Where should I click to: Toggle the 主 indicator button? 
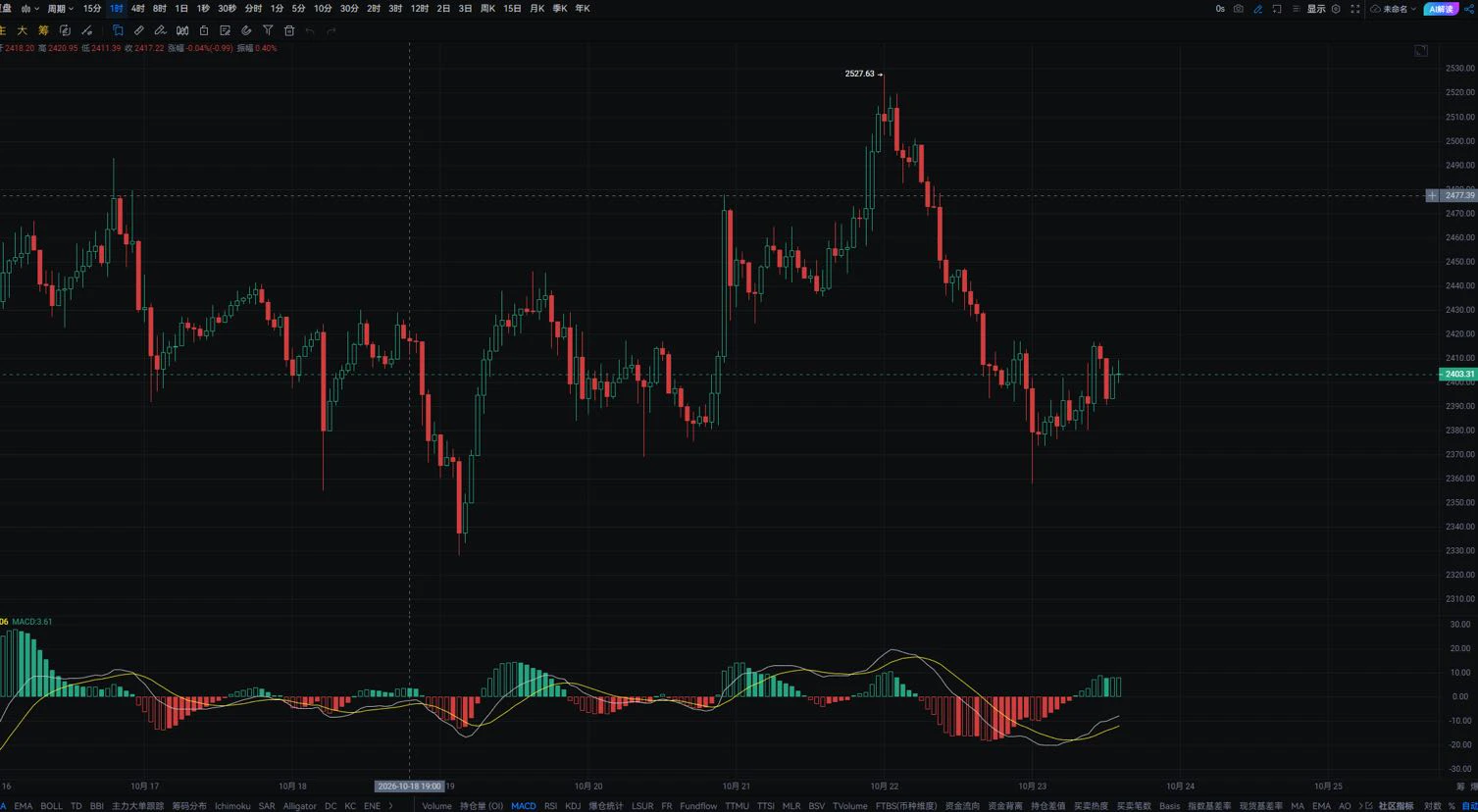[3, 30]
